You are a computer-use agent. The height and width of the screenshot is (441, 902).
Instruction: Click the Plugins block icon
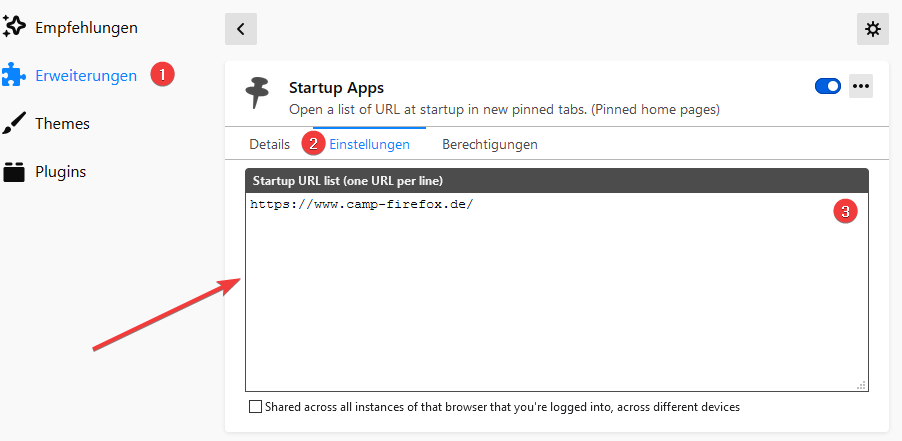pyautogui.click(x=14, y=171)
